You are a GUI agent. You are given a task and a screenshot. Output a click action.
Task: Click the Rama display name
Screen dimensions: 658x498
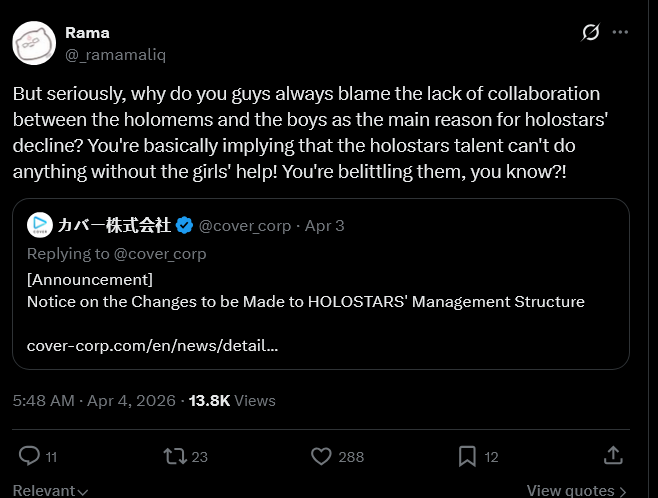(87, 33)
